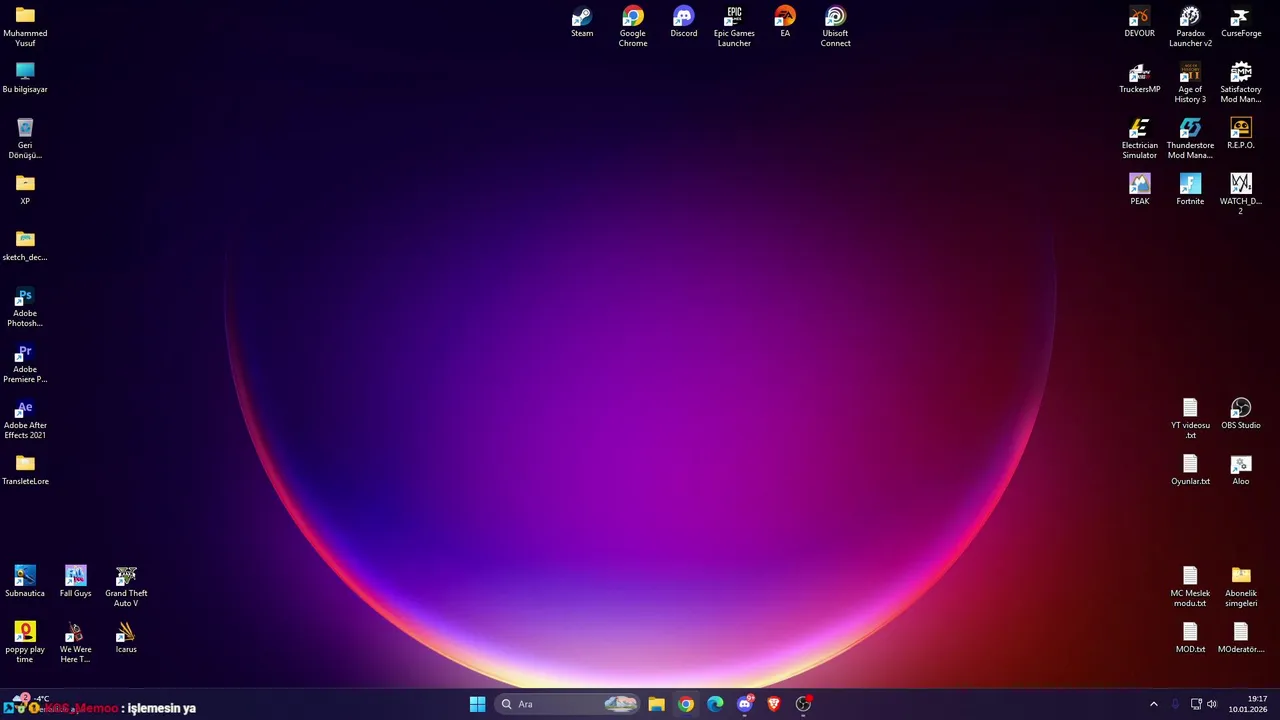1280x720 pixels.
Task: Select the Subnautica game shortcut
Action: pos(25,582)
